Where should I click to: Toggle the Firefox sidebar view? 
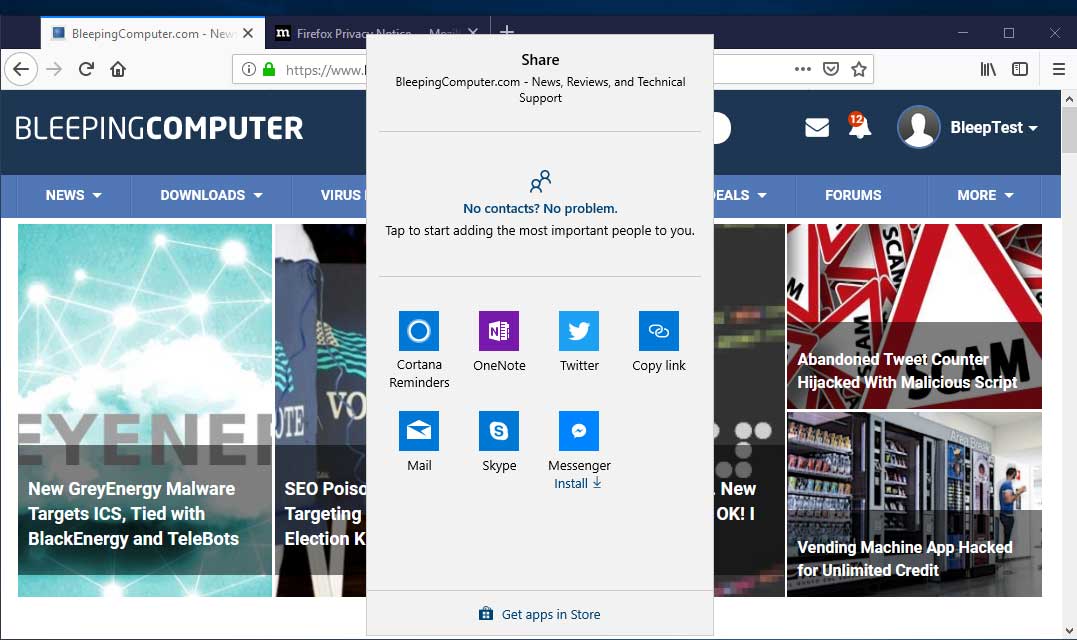1020,69
